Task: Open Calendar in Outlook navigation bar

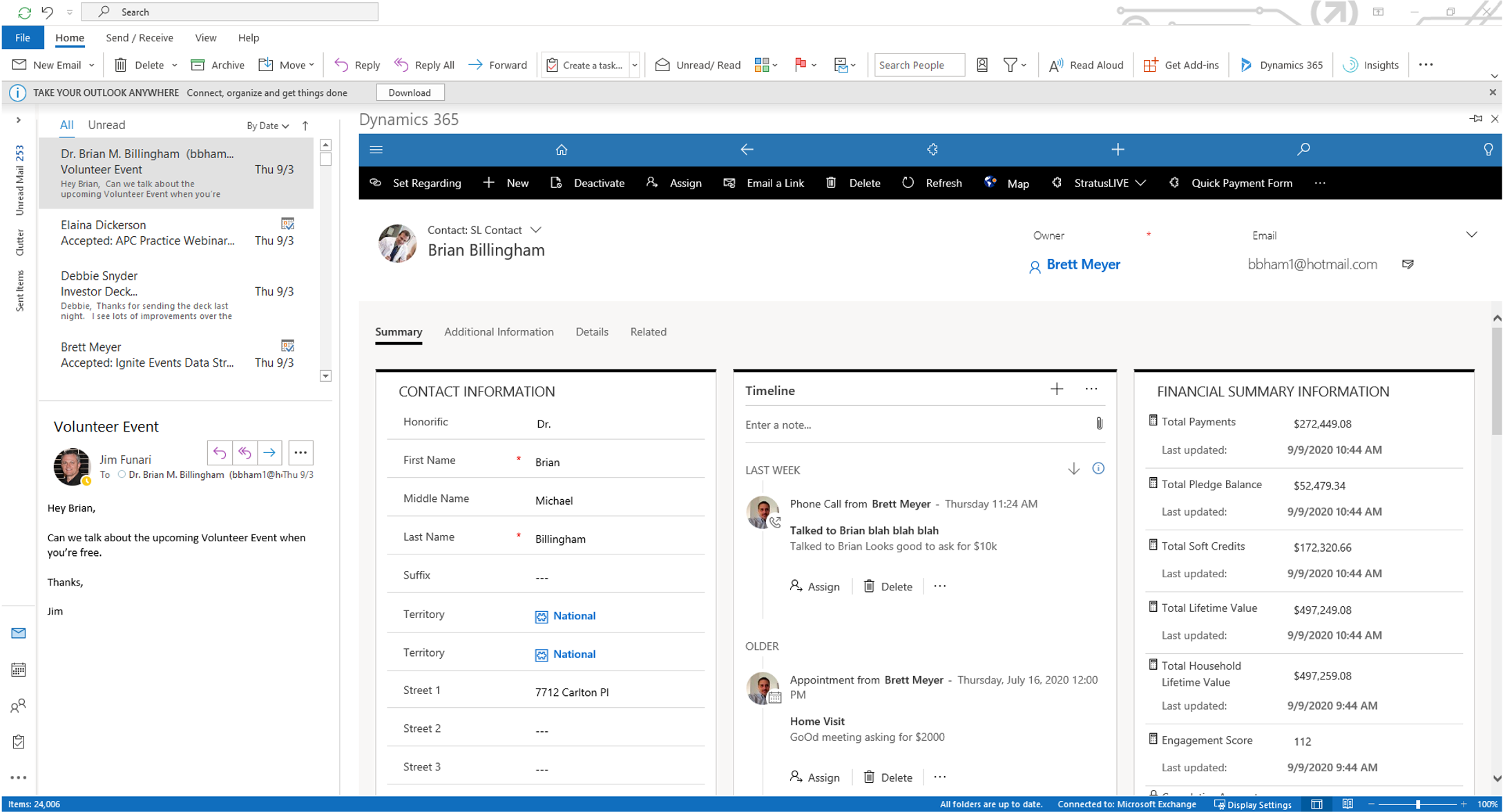Action: [19, 670]
